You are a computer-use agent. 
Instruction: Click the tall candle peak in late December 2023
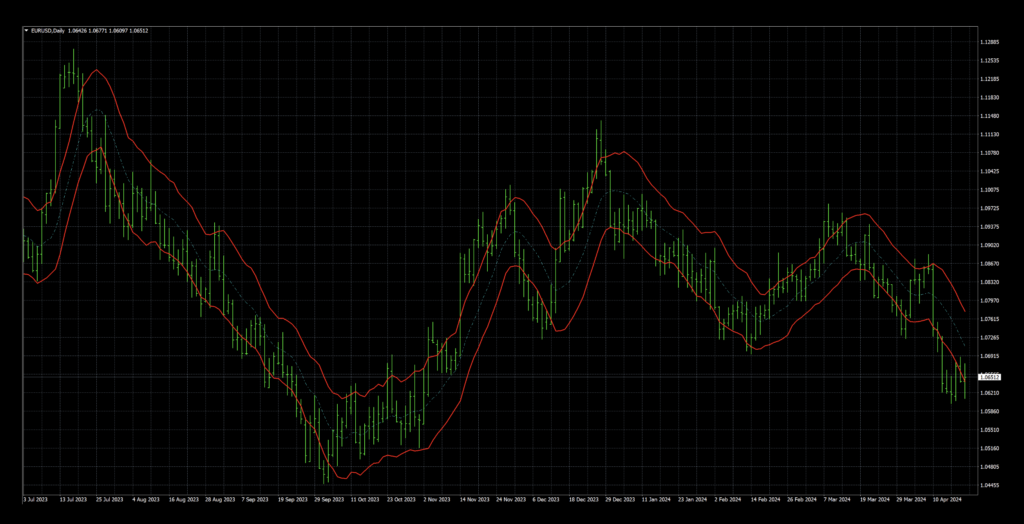[600, 124]
